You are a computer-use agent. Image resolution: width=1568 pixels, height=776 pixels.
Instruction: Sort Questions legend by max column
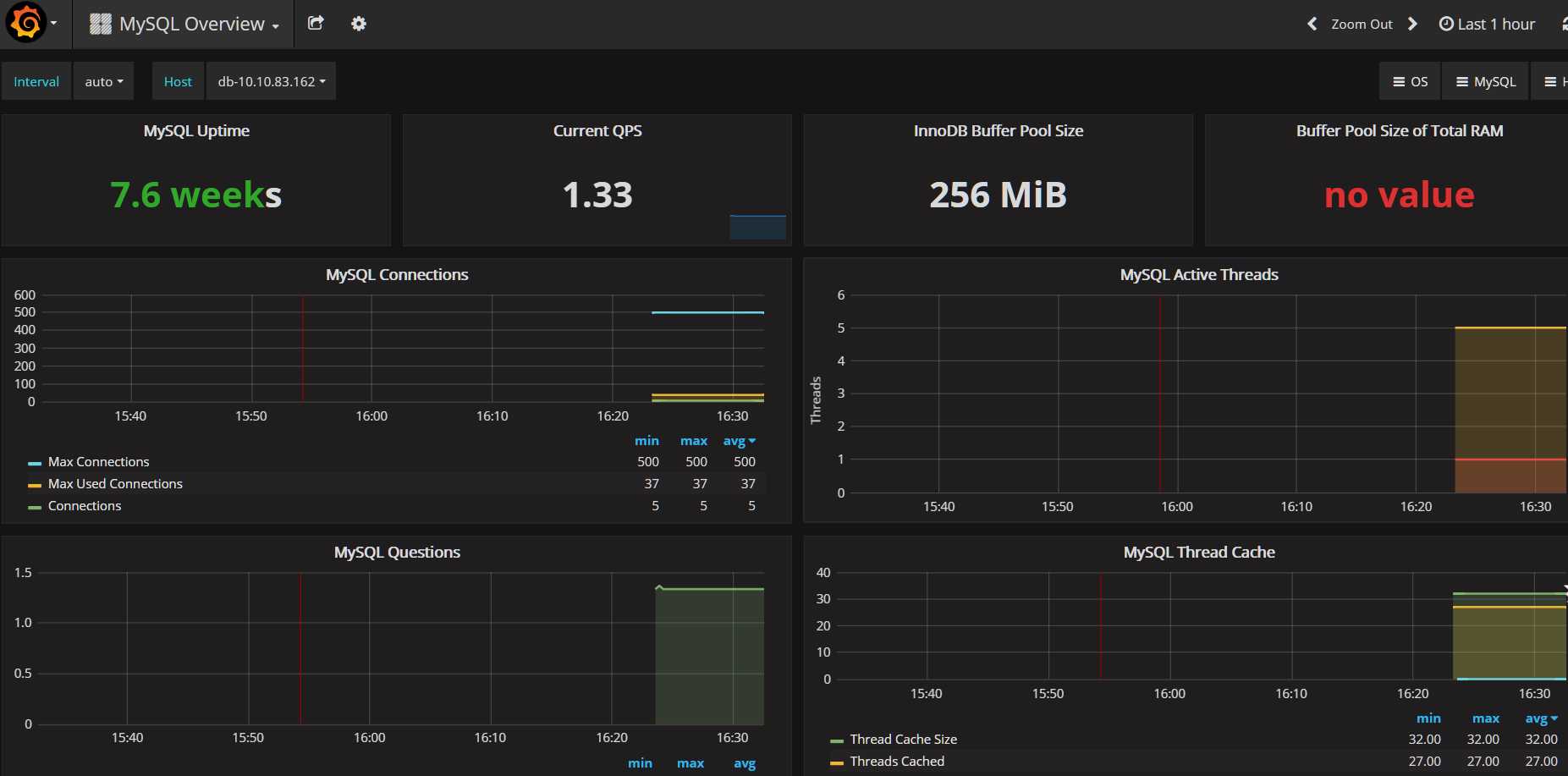pyautogui.click(x=690, y=762)
